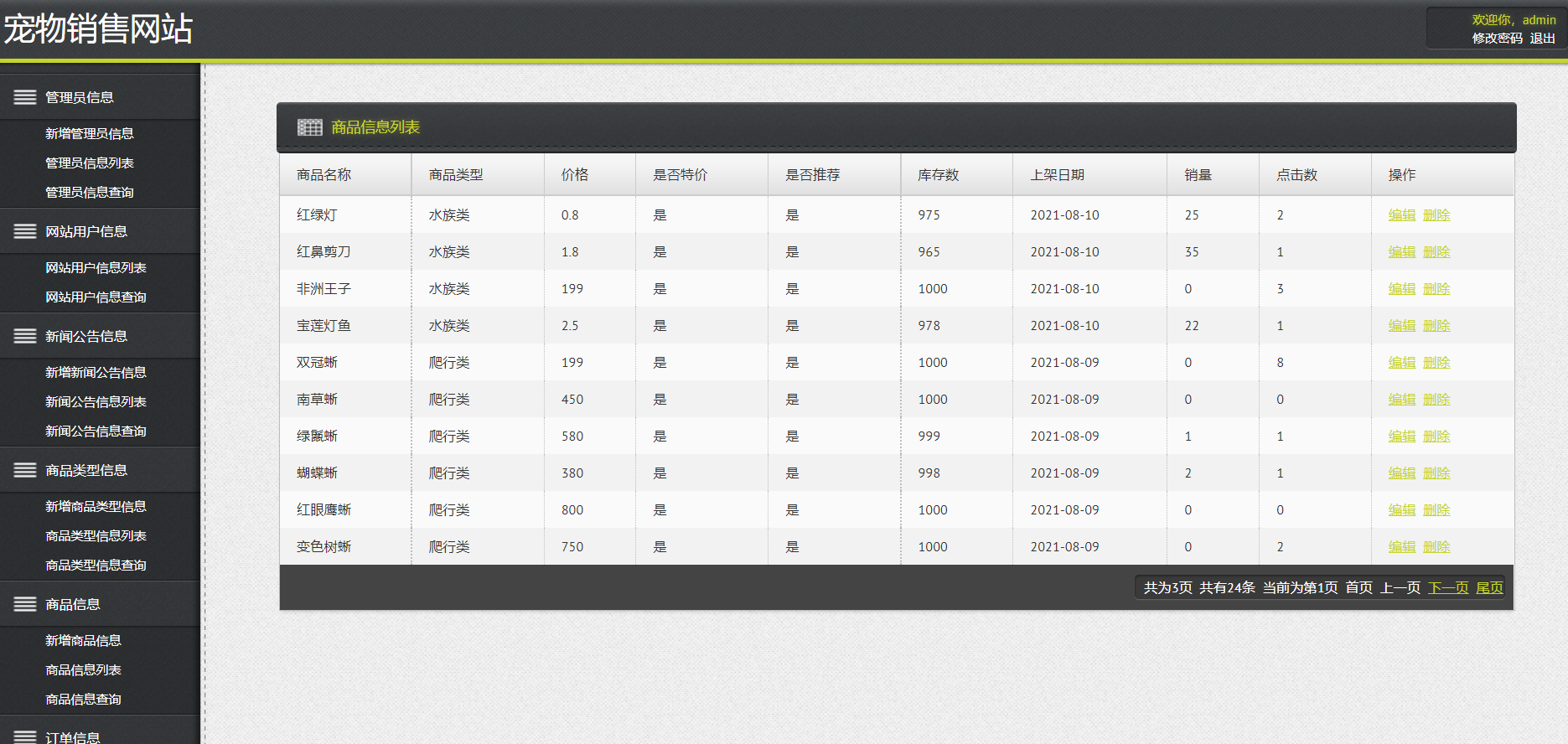Go to 网站用户信息列表

point(96,267)
